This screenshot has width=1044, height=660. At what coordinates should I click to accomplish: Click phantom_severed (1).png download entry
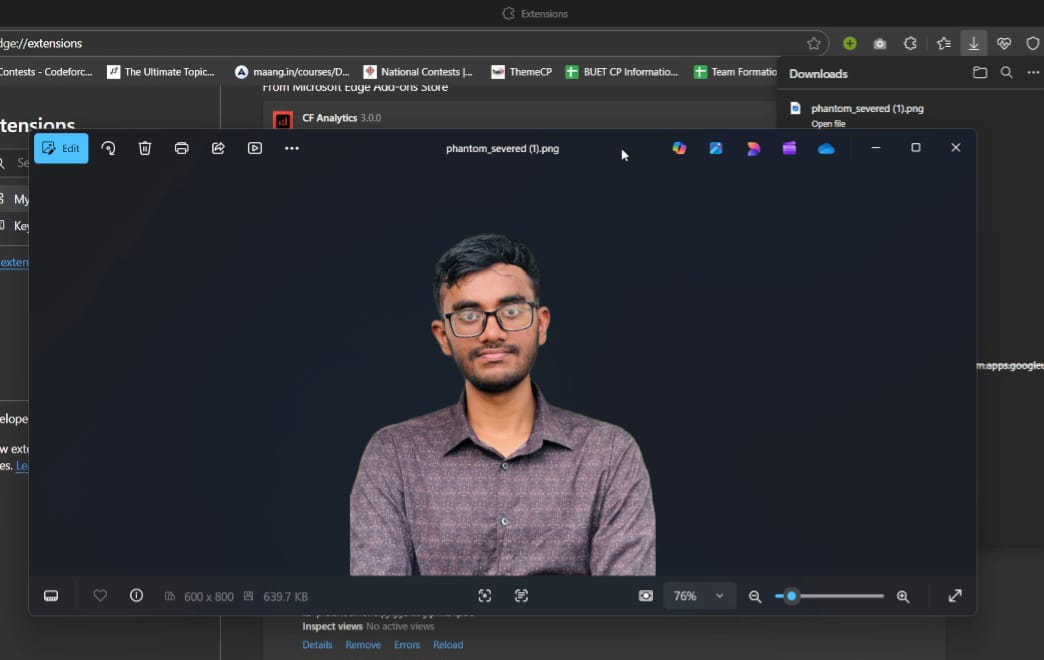coord(867,108)
